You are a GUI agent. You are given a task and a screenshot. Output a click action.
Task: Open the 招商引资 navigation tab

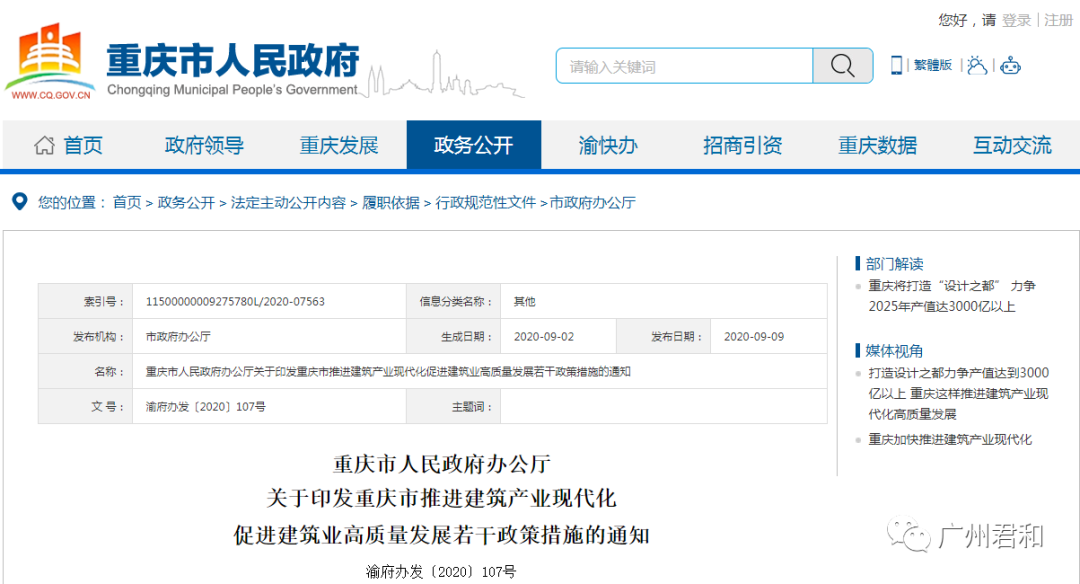(742, 145)
